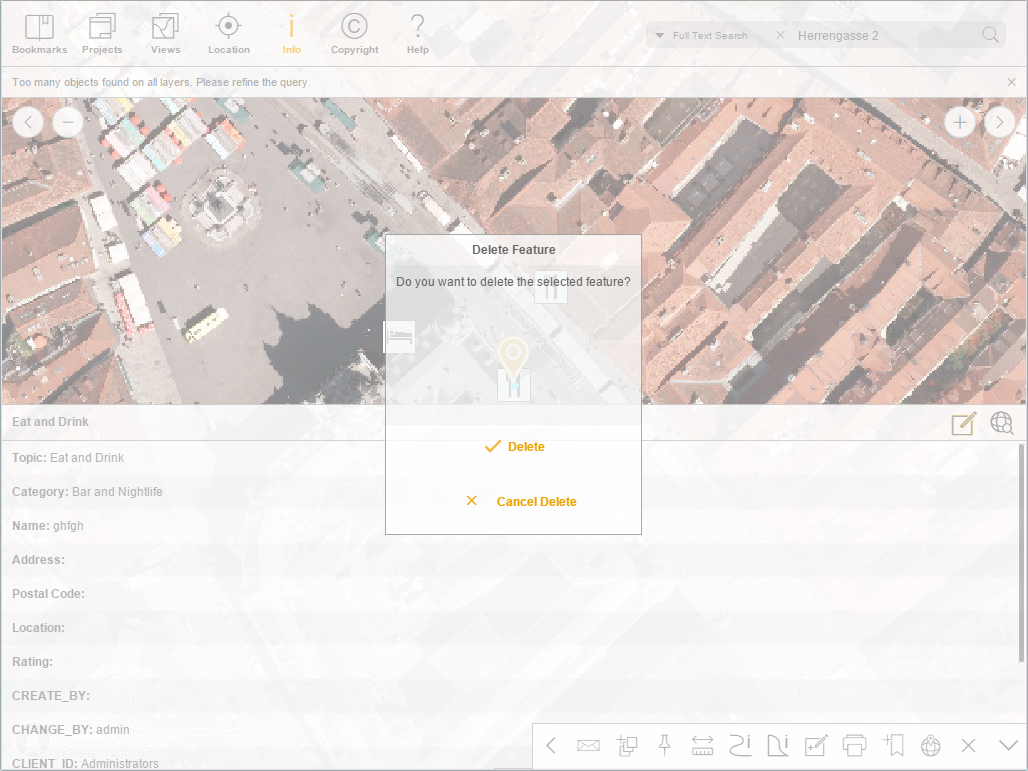Send feature via email
The image size is (1028, 771).
(x=589, y=745)
